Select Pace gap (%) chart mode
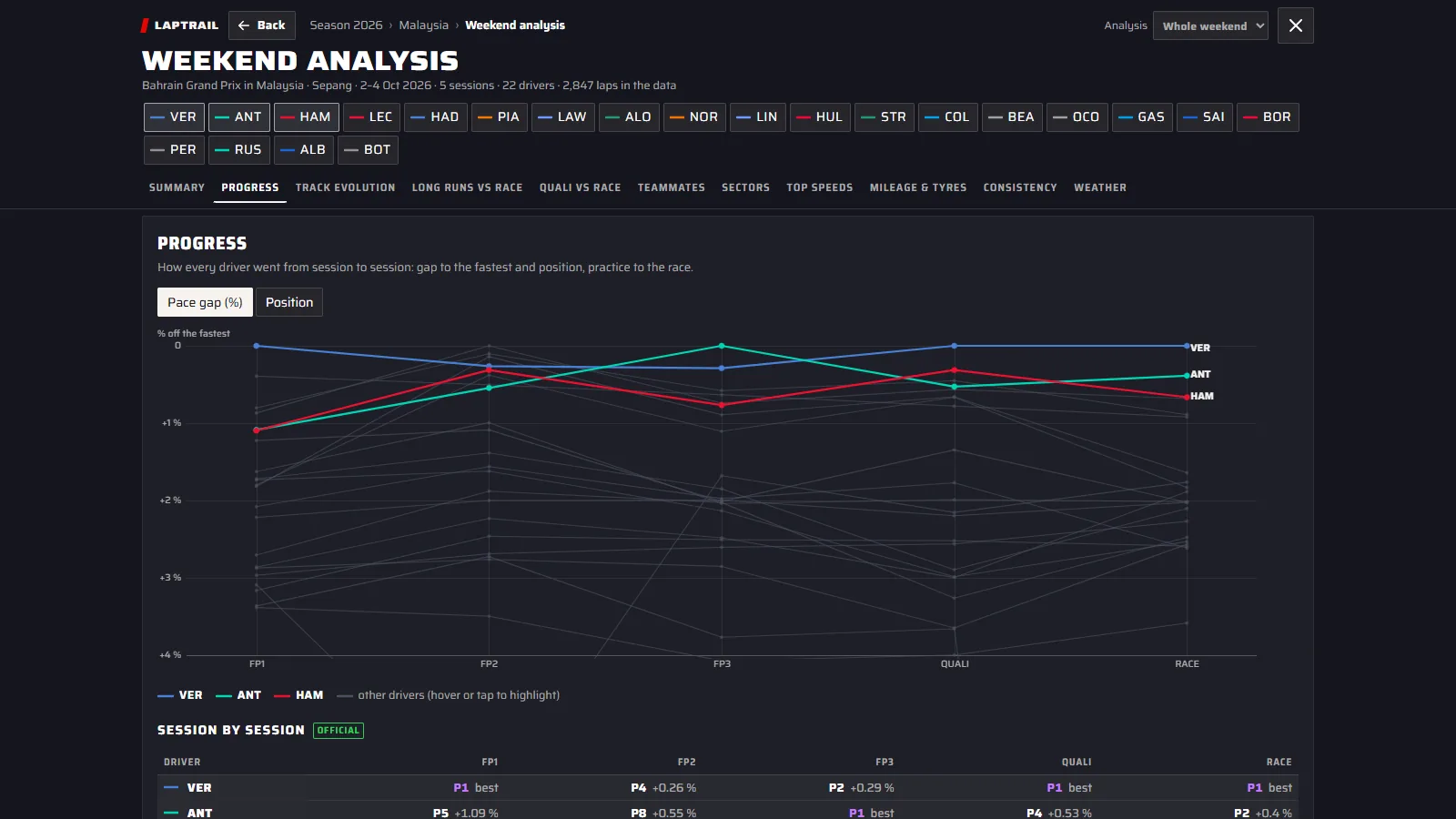 tap(205, 302)
